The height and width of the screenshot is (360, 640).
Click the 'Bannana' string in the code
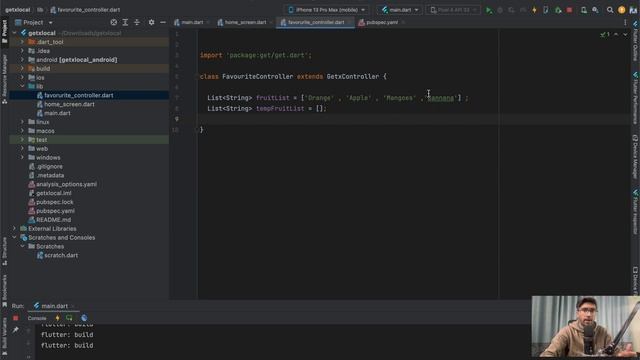click(x=441, y=98)
